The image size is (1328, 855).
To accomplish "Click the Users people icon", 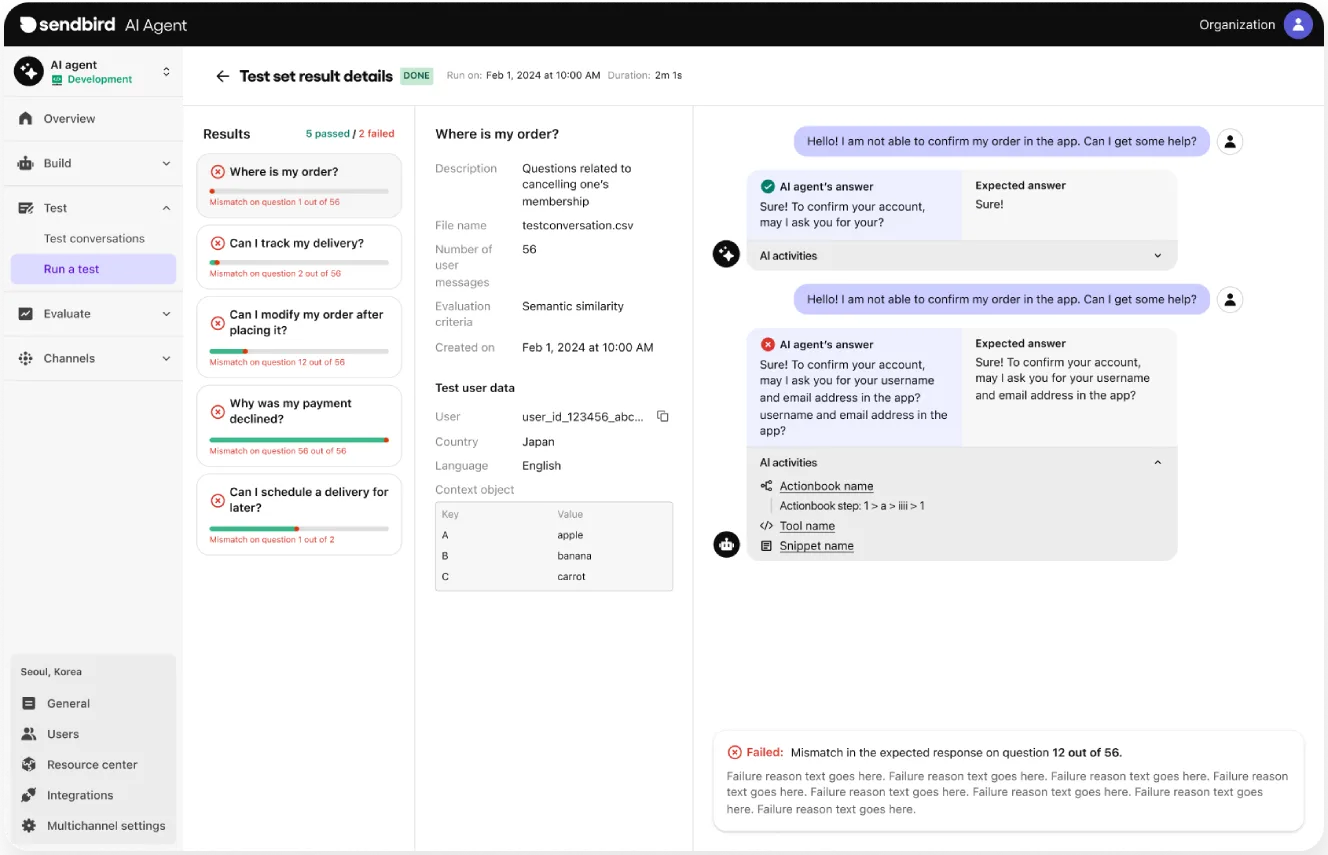I will (28, 734).
